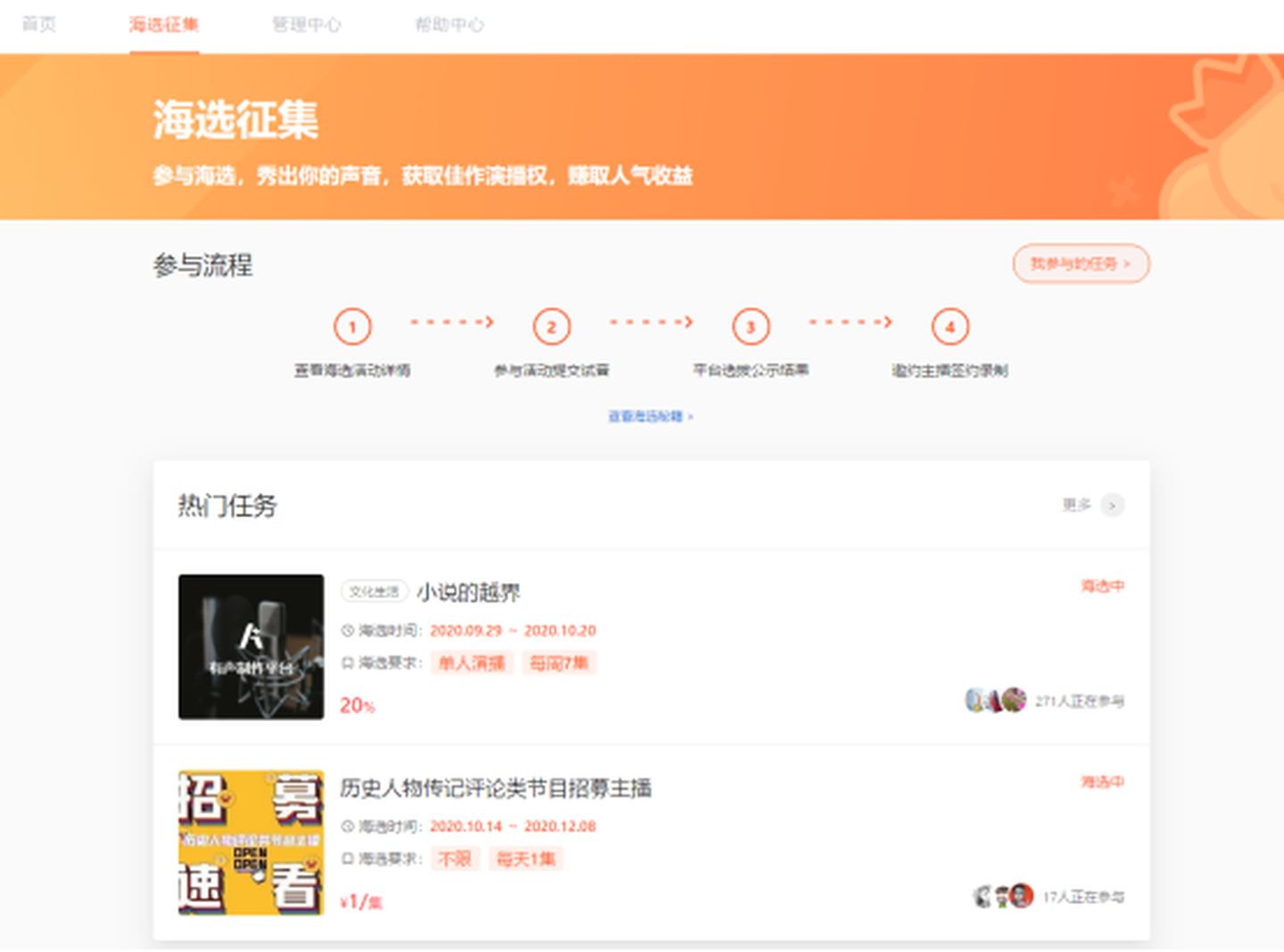Click step 3 circle icon for 平台选拔公示结果
This screenshot has height=952, width=1284.
pyautogui.click(x=750, y=326)
